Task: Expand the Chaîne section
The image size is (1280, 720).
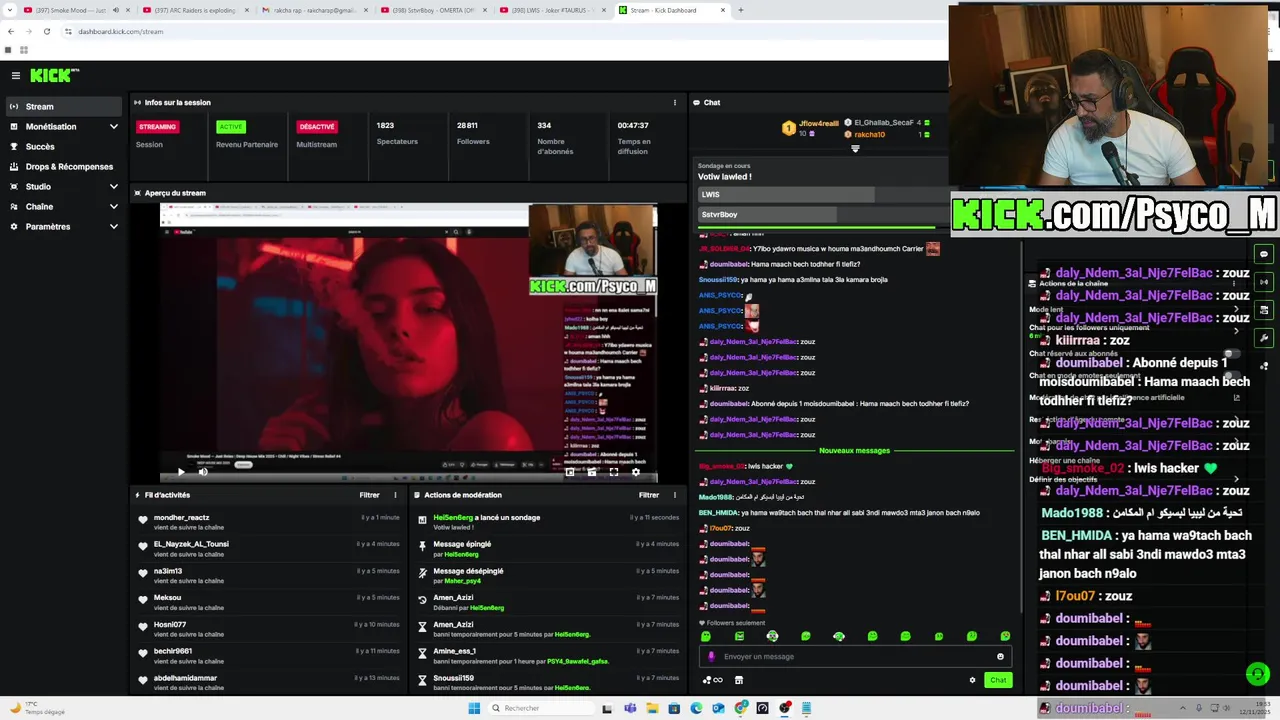Action: pyautogui.click(x=62, y=207)
